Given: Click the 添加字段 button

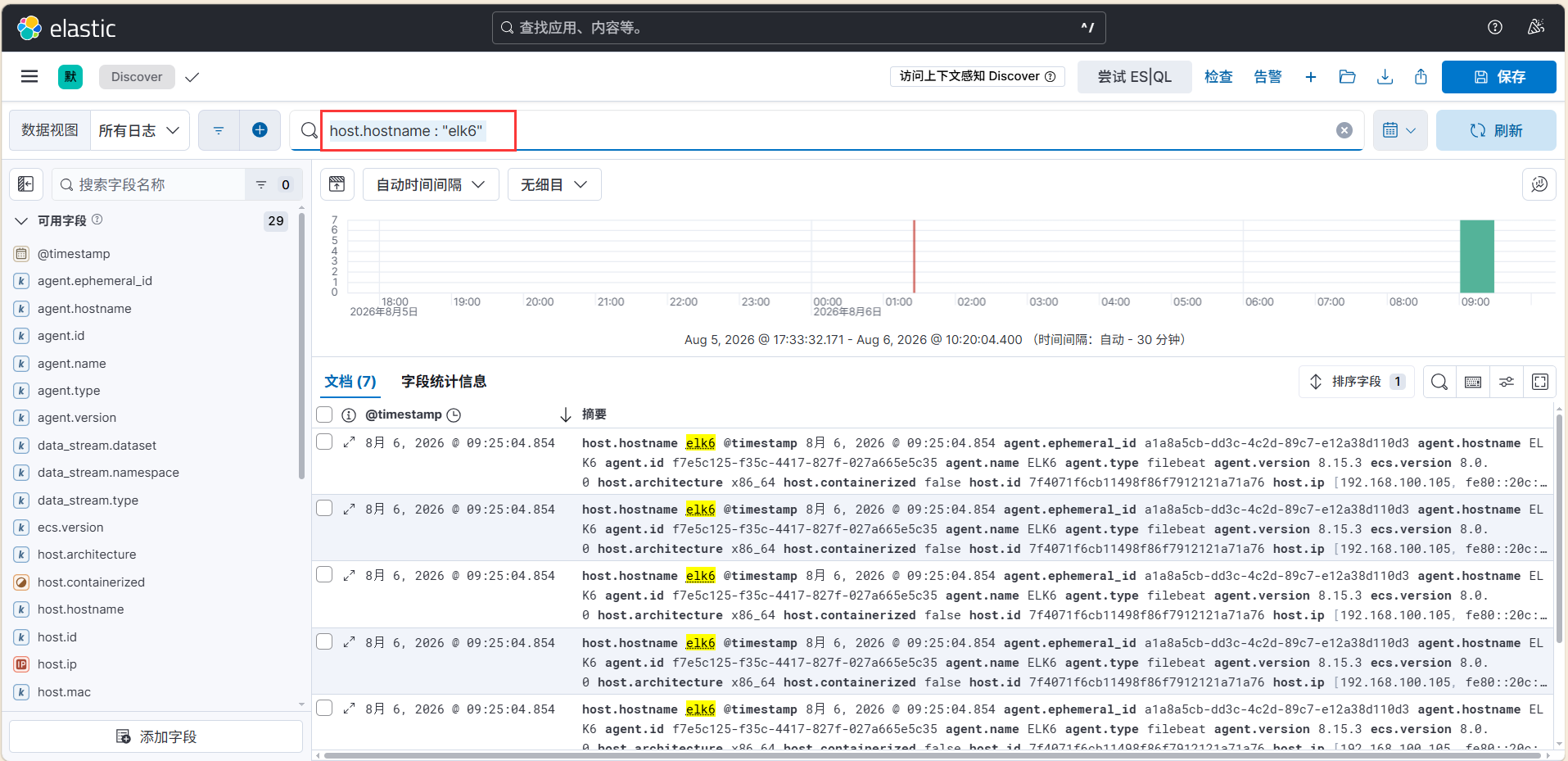Looking at the screenshot, I should [x=156, y=736].
